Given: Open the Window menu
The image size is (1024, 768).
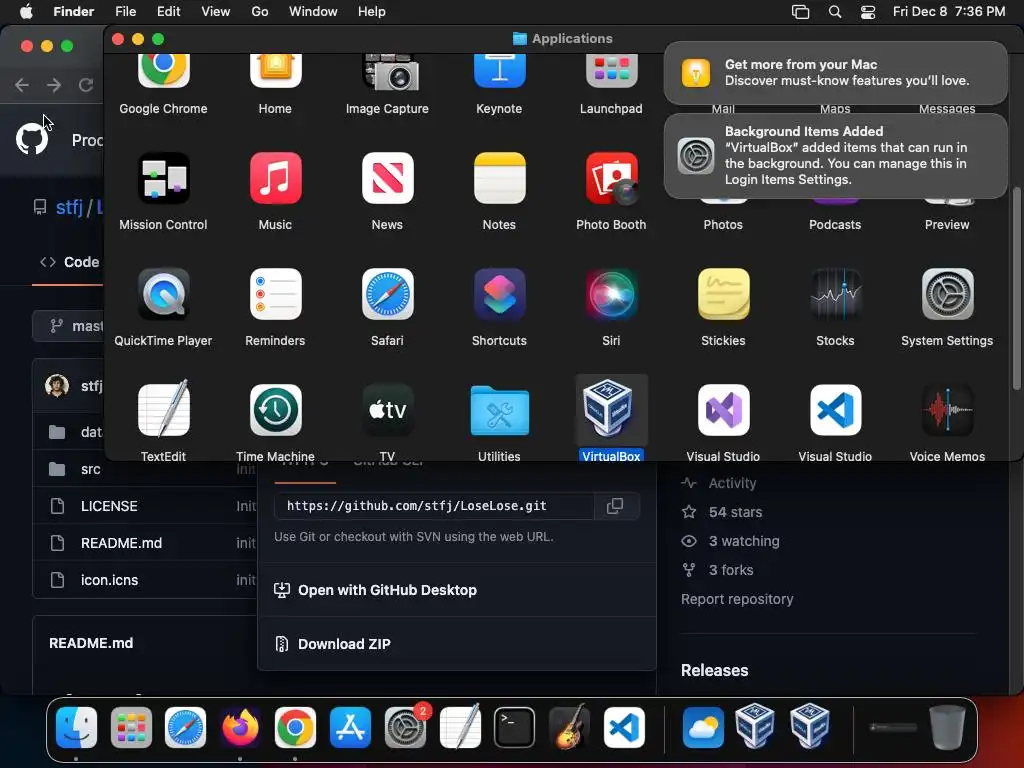Looking at the screenshot, I should [x=313, y=12].
